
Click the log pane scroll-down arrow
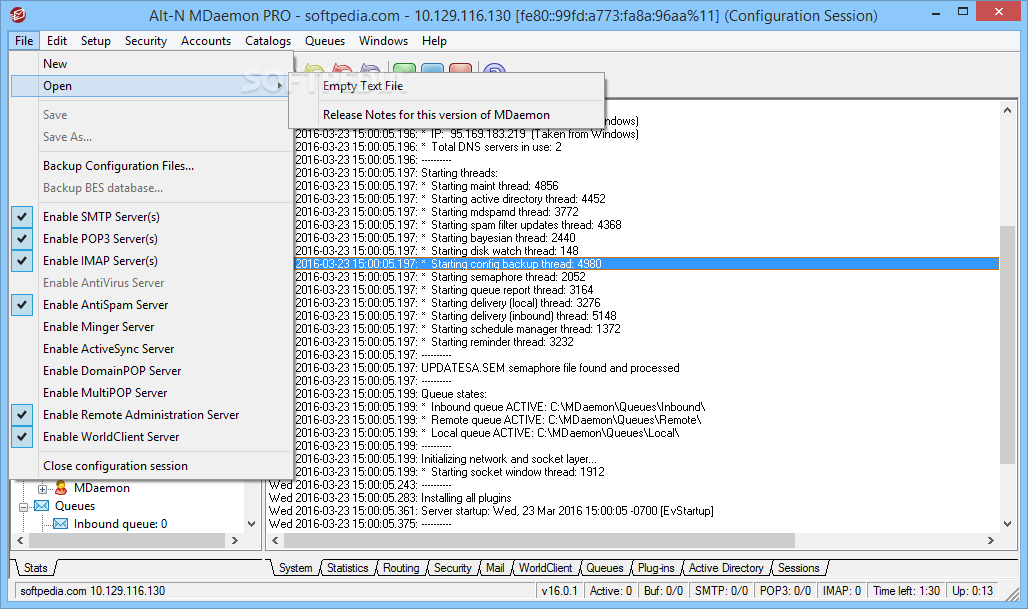tap(1007, 524)
